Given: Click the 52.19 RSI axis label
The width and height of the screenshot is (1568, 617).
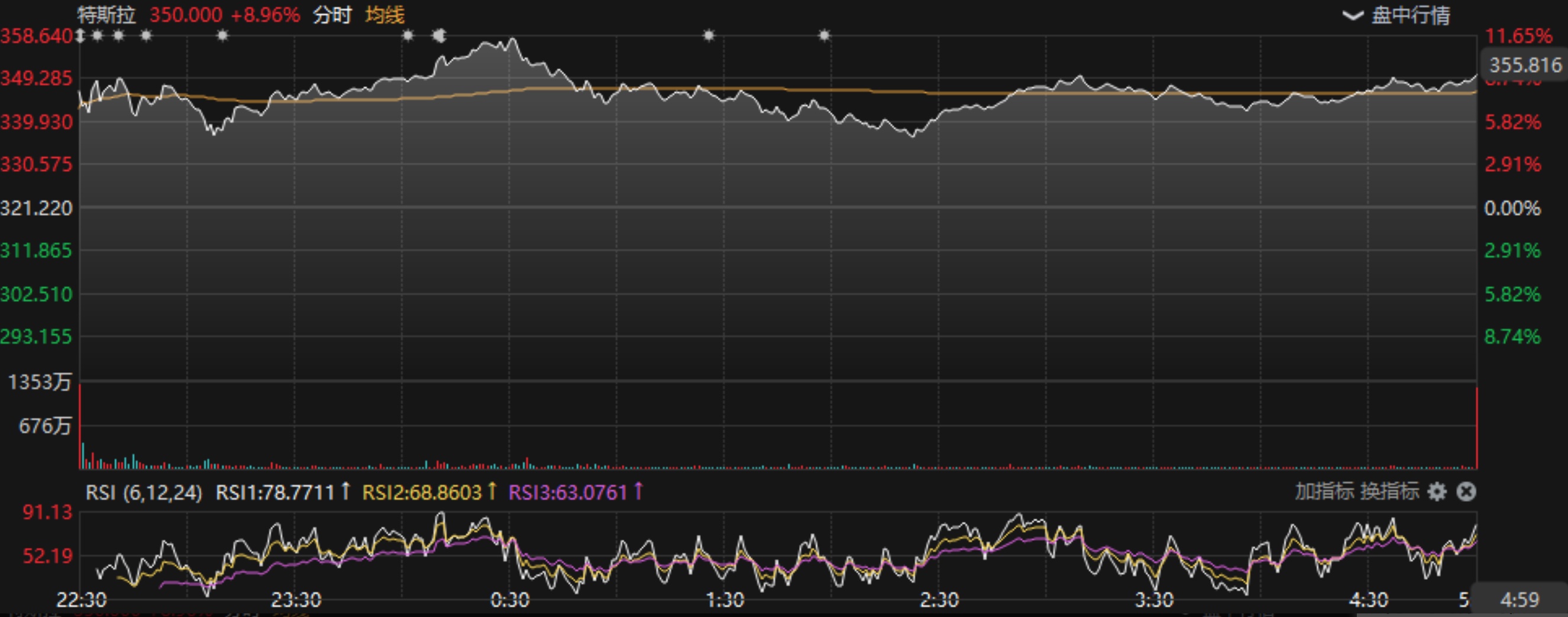Looking at the screenshot, I should 47,556.
